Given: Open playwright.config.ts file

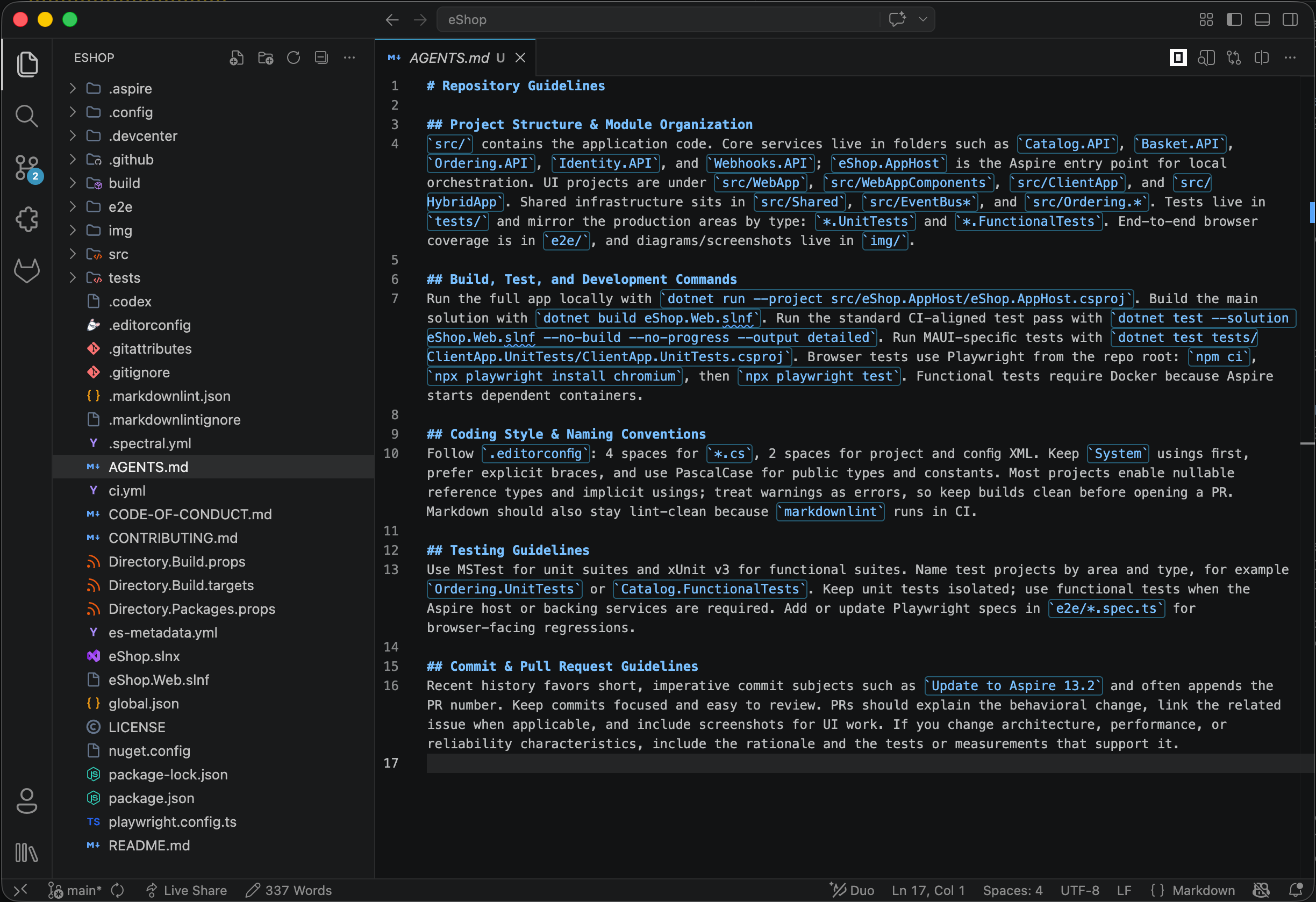Looking at the screenshot, I should (x=213, y=821).
